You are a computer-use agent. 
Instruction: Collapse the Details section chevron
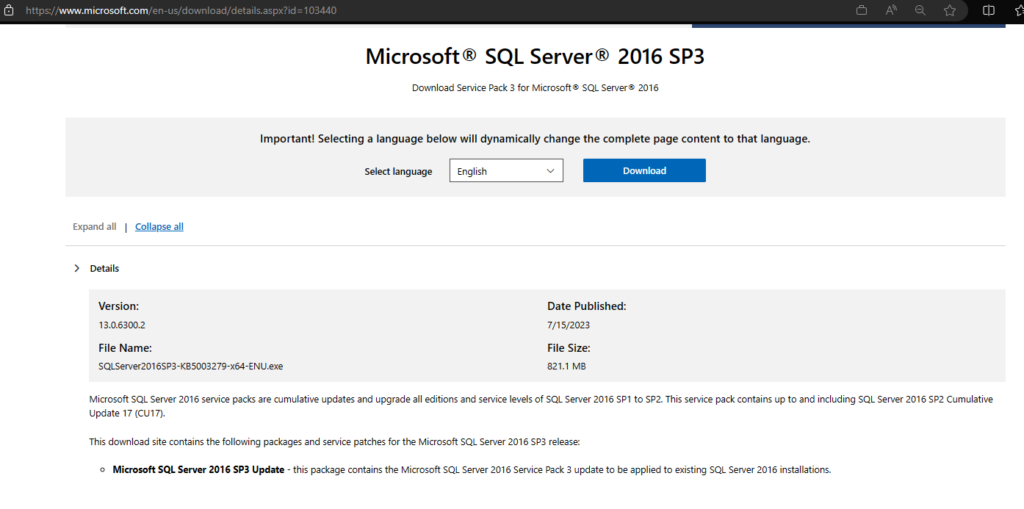(76, 269)
